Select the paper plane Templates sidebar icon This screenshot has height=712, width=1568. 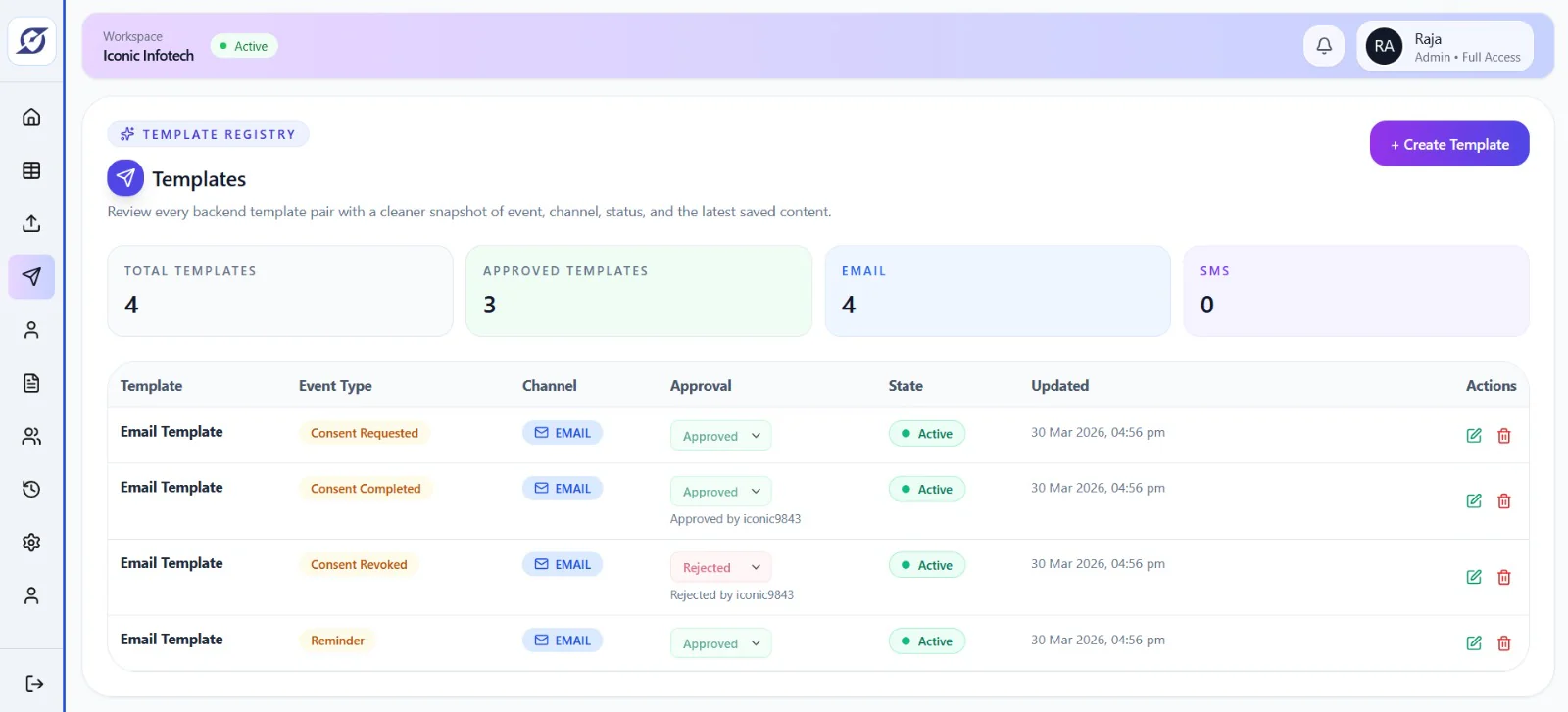point(31,276)
